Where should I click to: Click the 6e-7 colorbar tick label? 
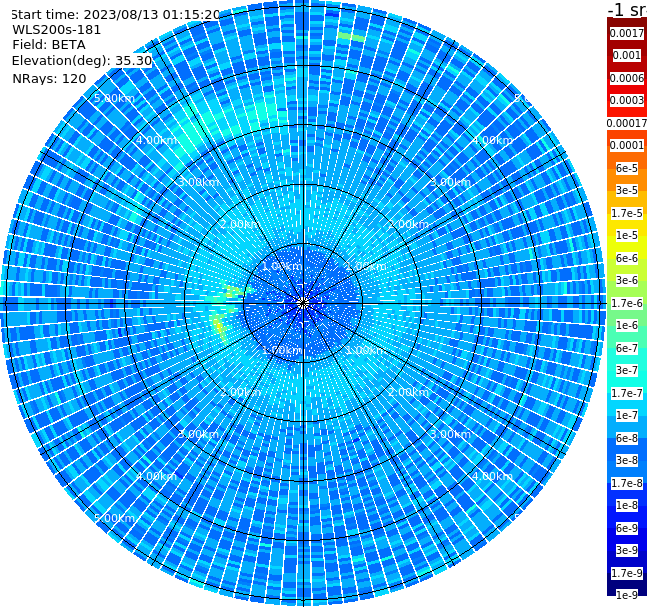click(627, 348)
